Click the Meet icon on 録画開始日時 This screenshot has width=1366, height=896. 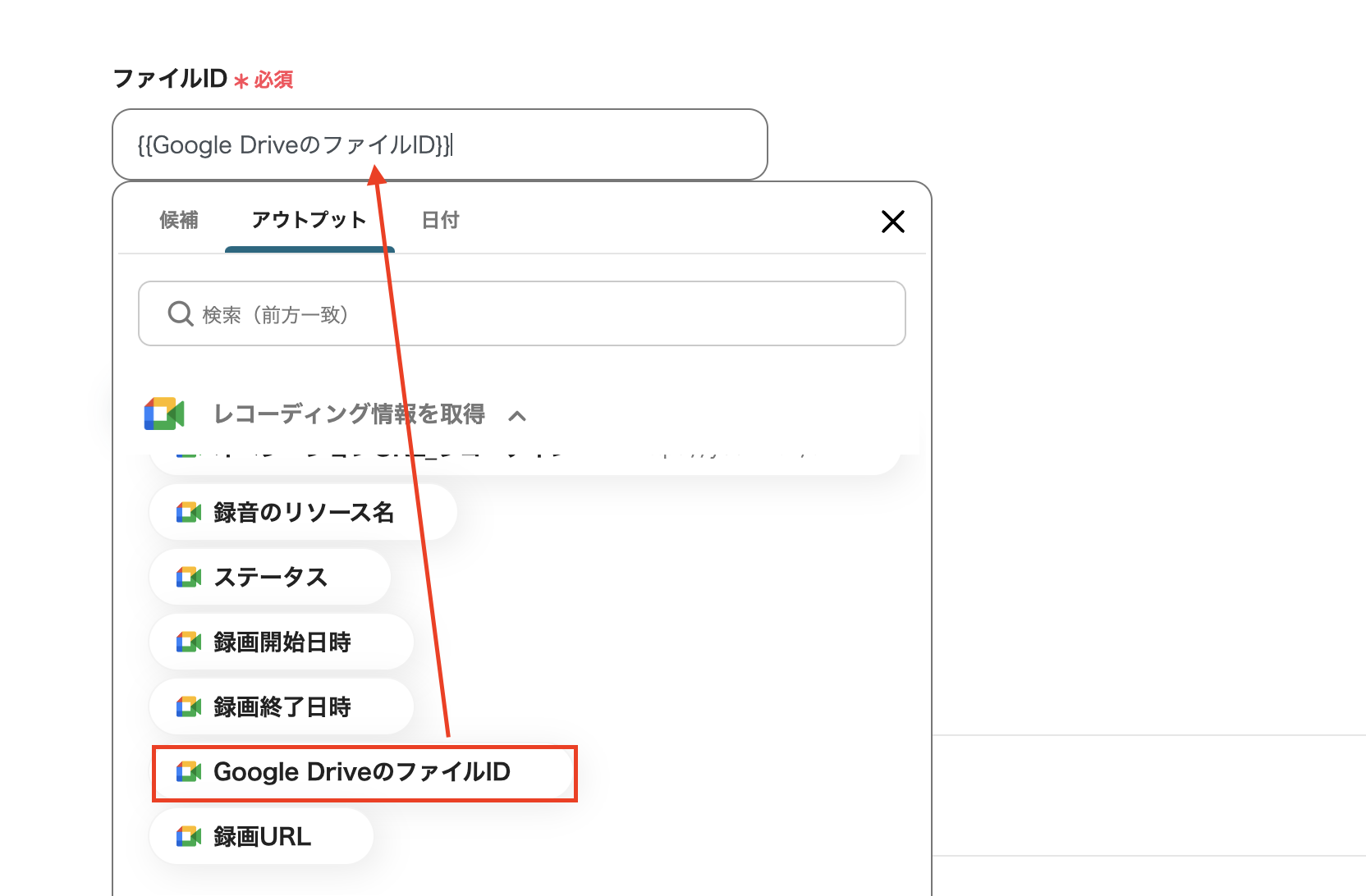tap(189, 642)
